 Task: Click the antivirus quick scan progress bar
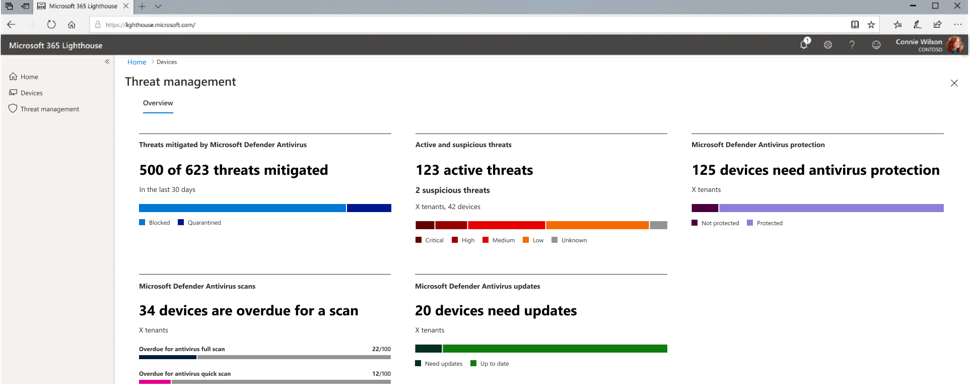(x=265, y=382)
